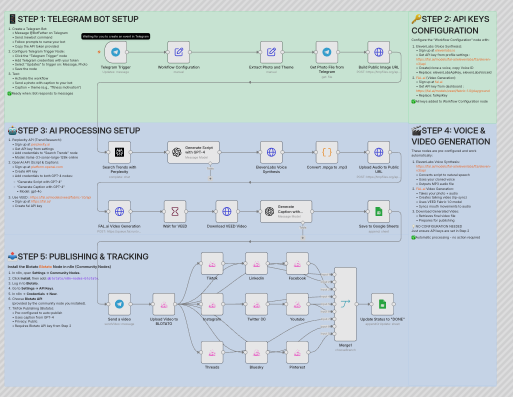The height and width of the screenshot is (397, 513).
Task: Open the Send a video Telegram node
Action: 119,304
